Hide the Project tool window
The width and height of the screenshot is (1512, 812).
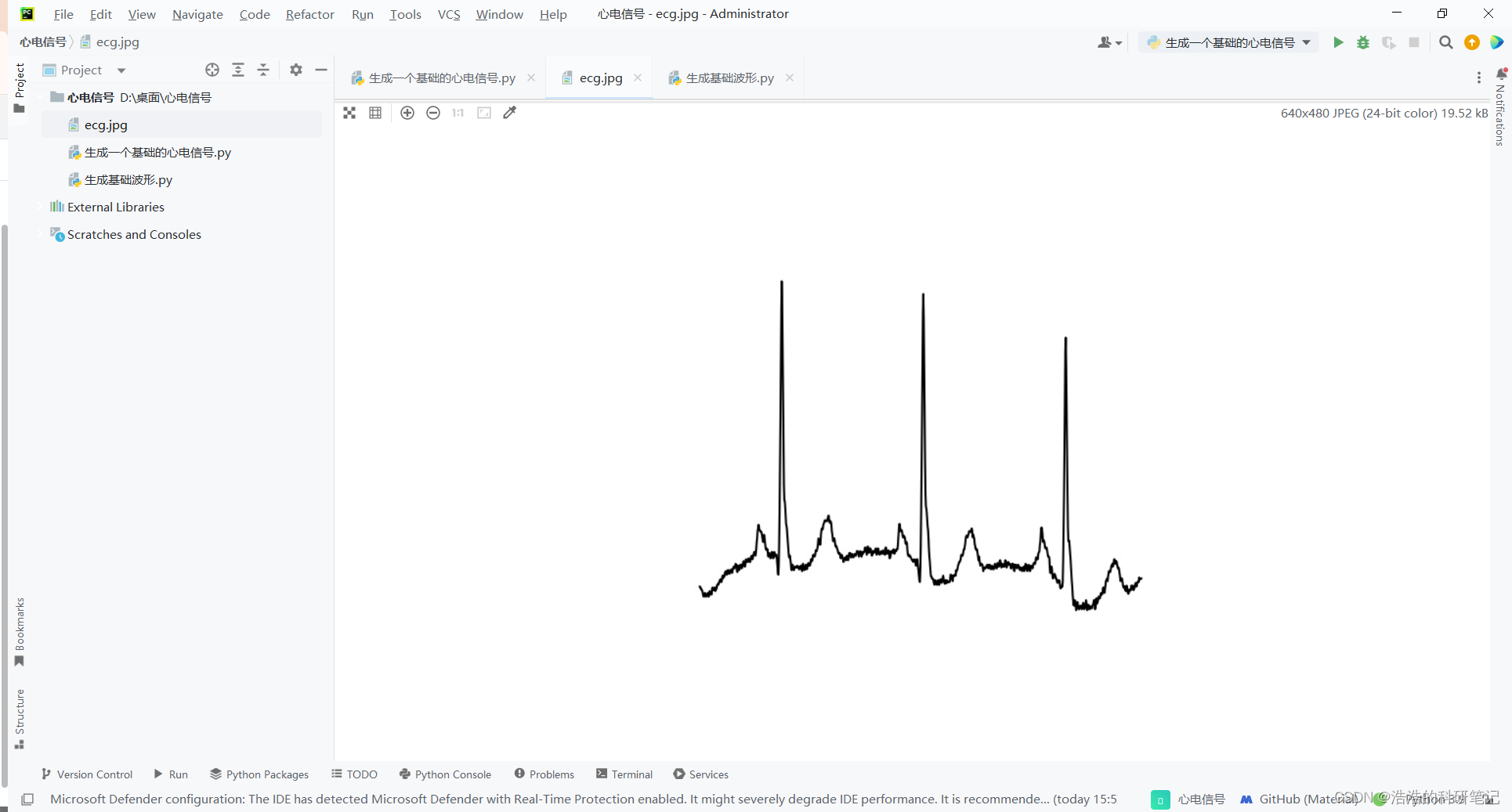[321, 70]
